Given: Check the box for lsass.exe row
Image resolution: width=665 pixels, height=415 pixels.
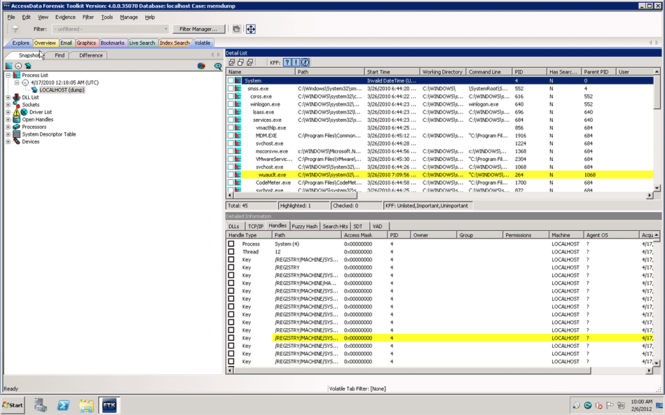Looking at the screenshot, I should pos(231,112).
